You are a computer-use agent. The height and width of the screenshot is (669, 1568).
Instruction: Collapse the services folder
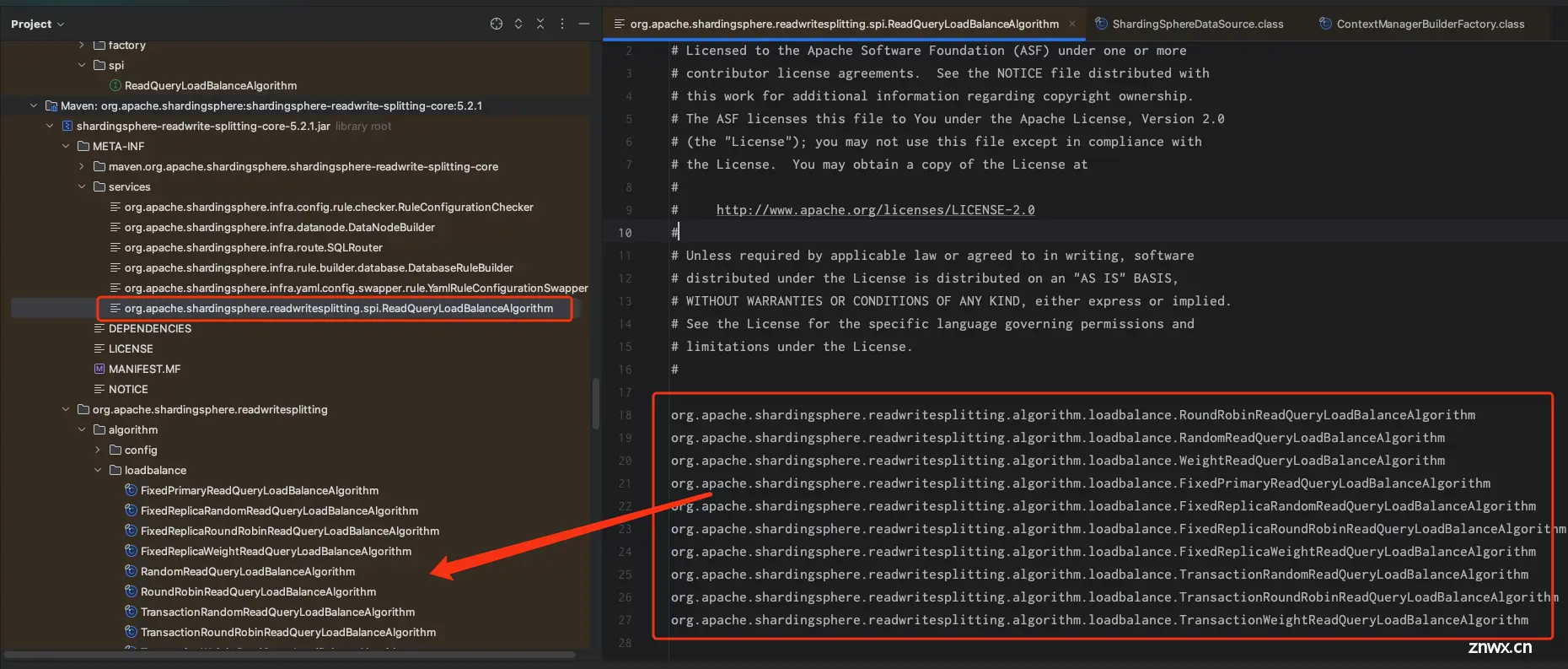(82, 186)
